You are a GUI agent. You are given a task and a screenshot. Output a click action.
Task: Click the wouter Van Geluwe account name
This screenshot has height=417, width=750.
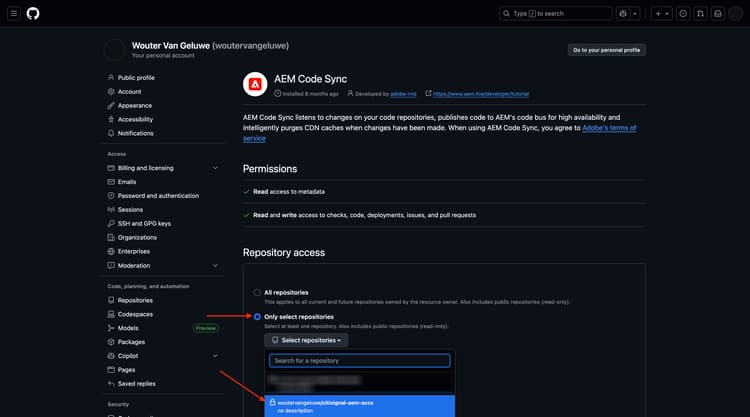(171, 45)
